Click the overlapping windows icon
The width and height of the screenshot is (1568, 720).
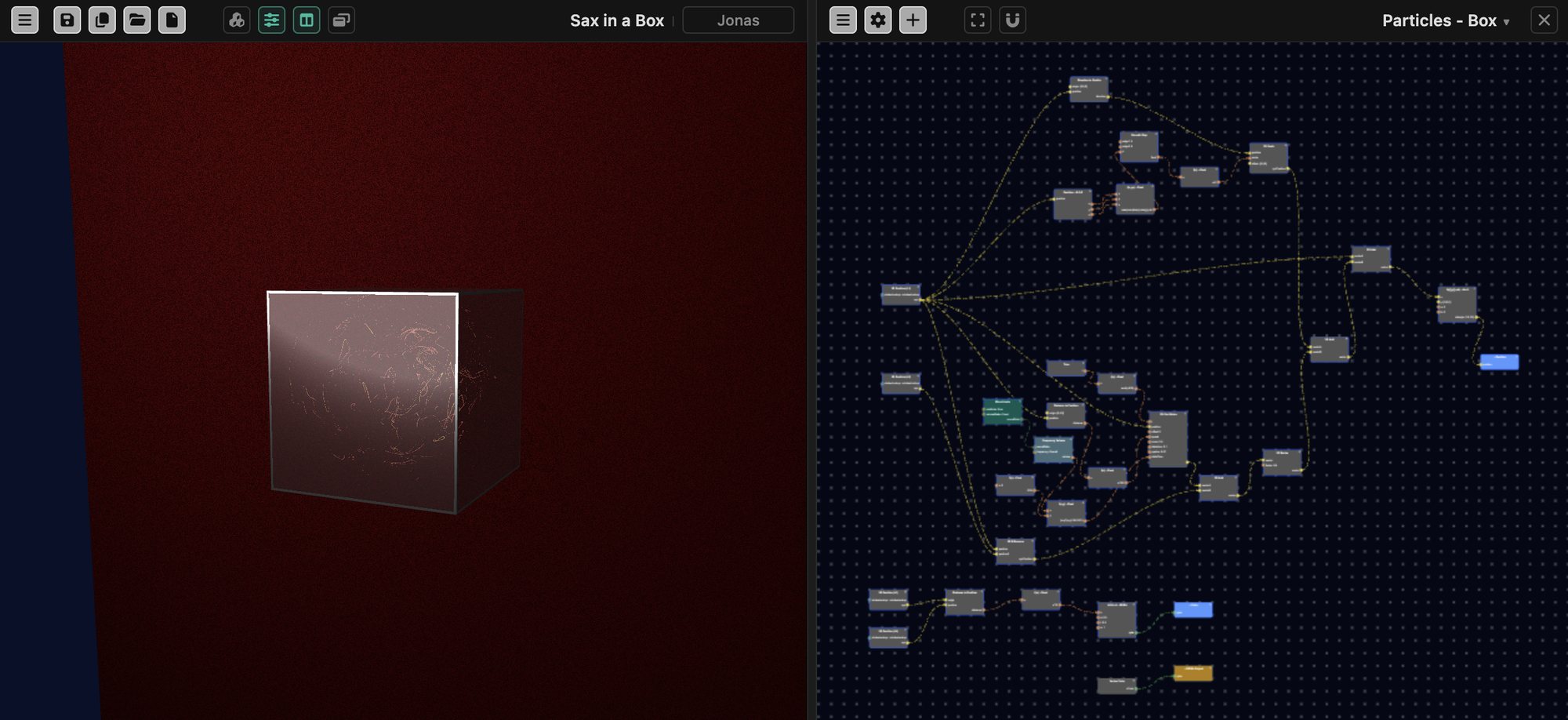[341, 20]
